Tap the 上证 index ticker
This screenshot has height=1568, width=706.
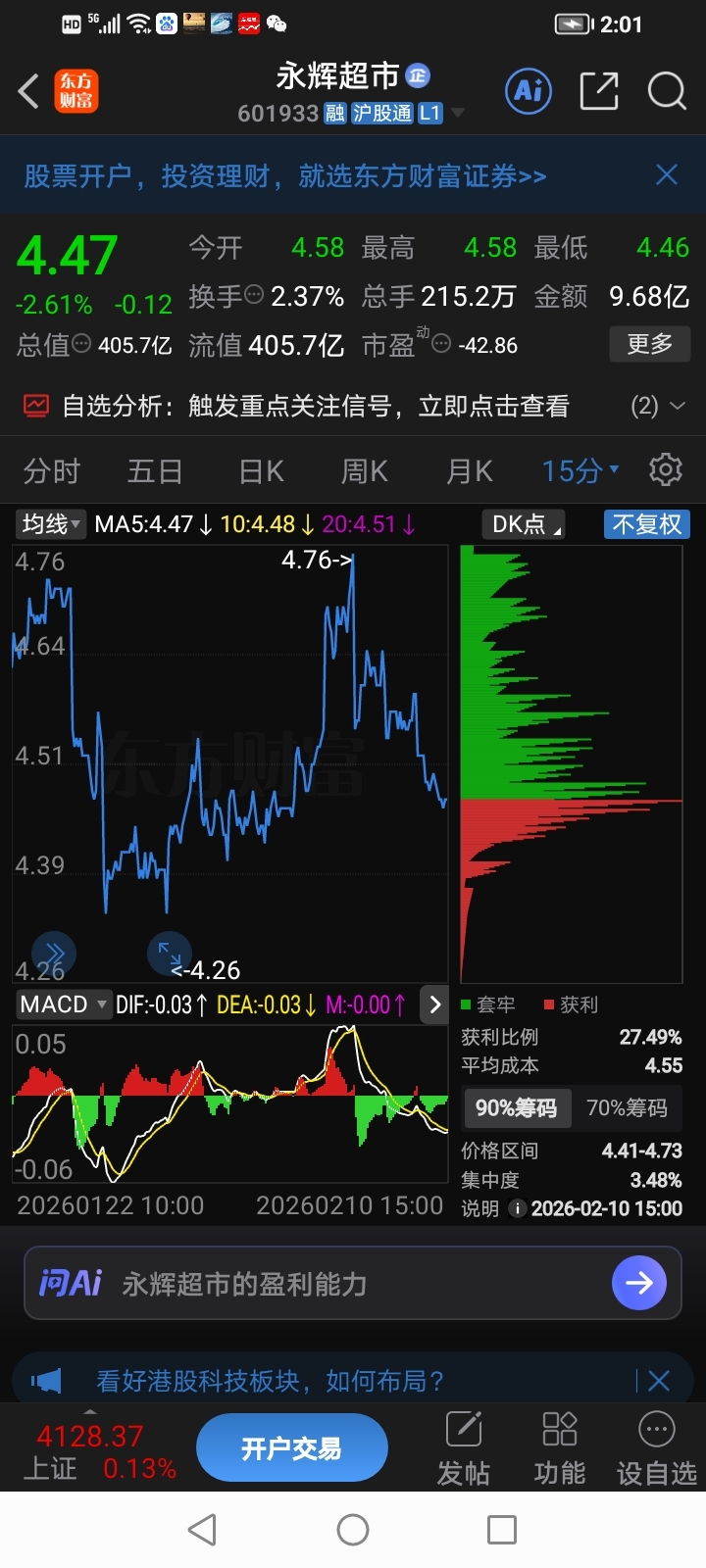click(x=98, y=1452)
